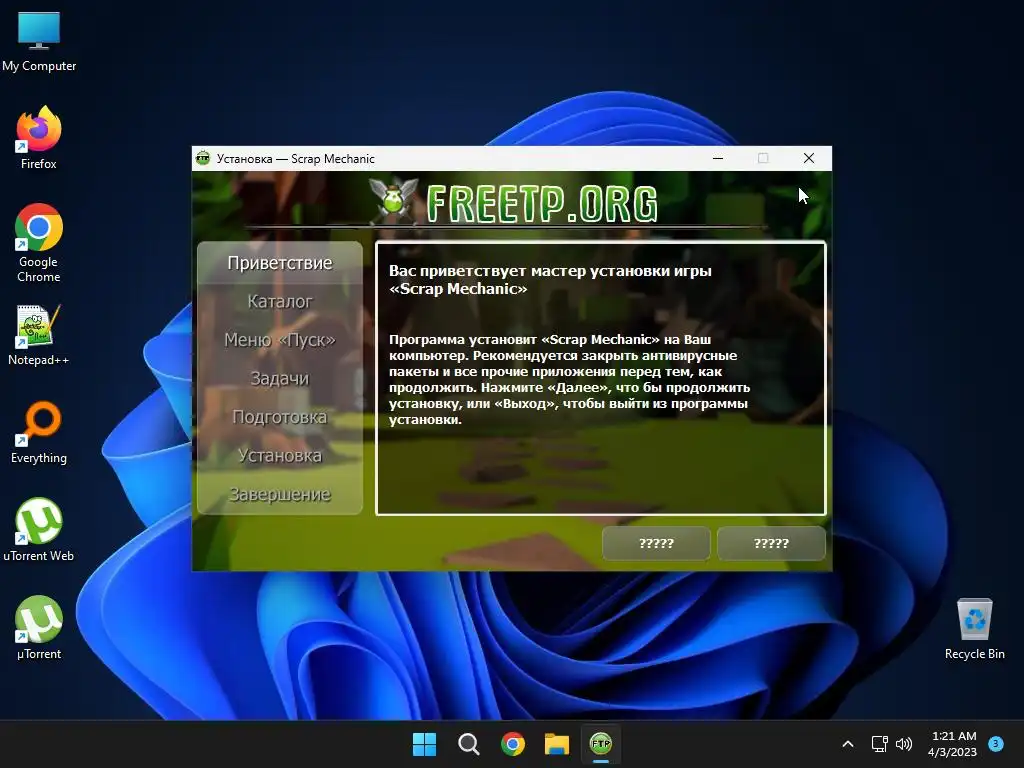Show hidden system tray icons
1024x768 pixels.
point(848,744)
